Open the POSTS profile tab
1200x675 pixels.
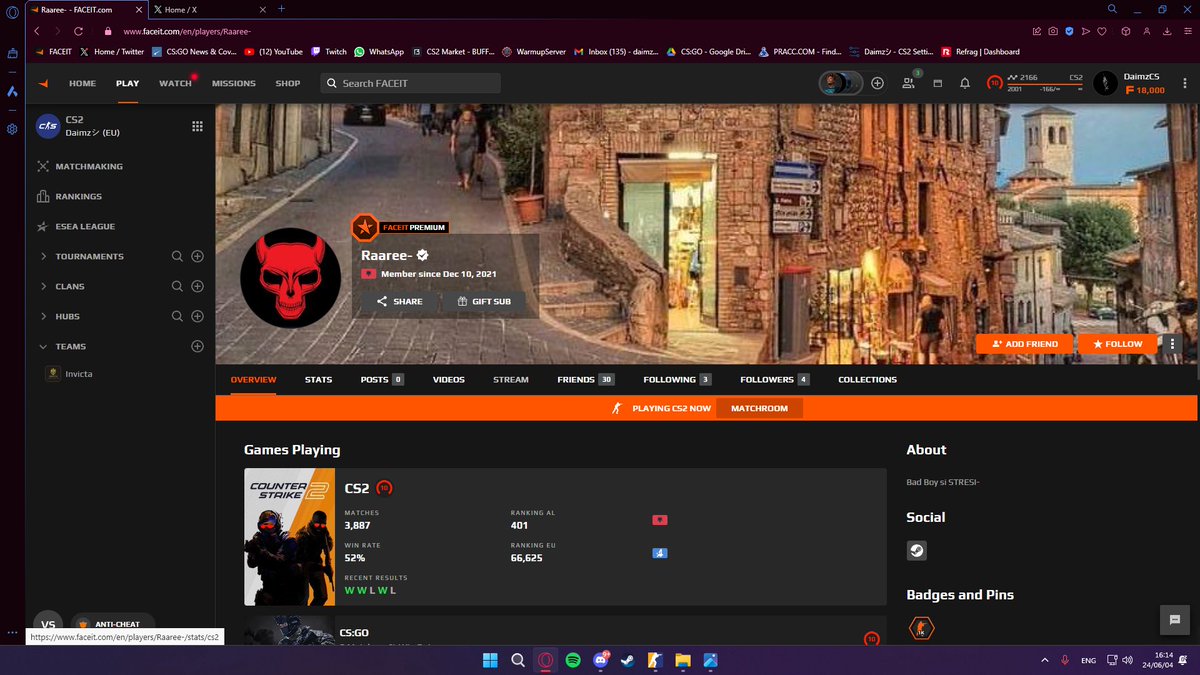click(382, 379)
